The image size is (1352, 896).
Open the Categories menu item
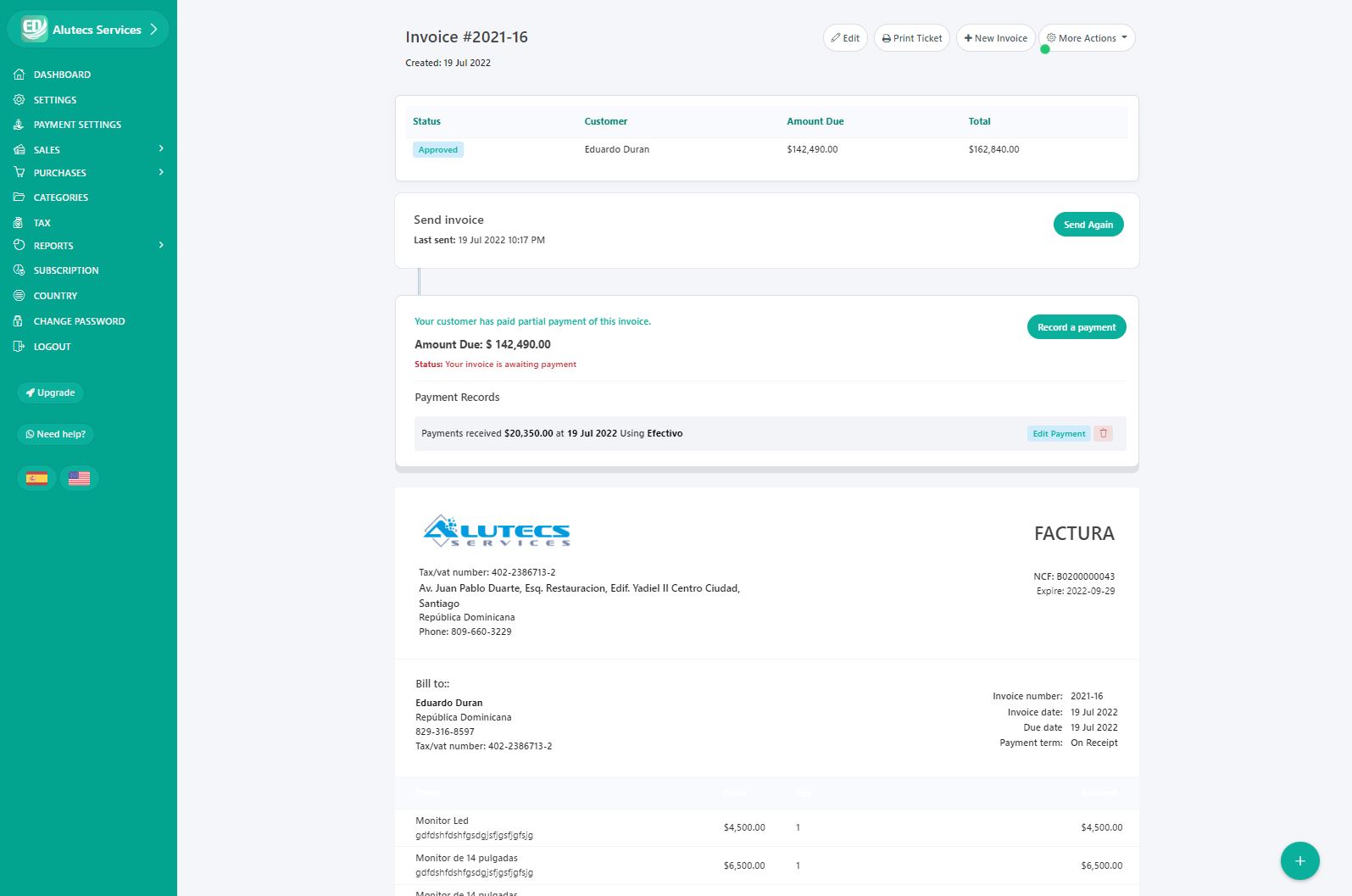click(x=60, y=198)
